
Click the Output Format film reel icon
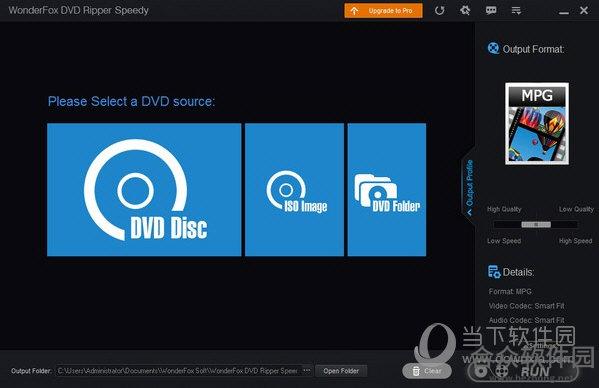coord(493,48)
